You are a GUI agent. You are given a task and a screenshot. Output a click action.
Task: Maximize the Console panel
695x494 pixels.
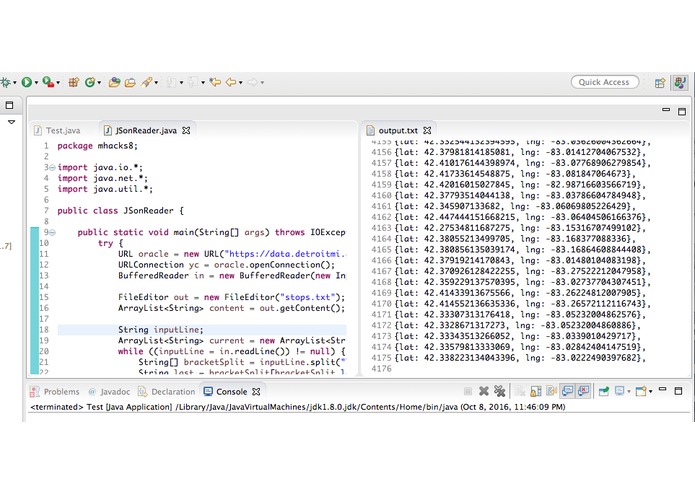point(679,391)
